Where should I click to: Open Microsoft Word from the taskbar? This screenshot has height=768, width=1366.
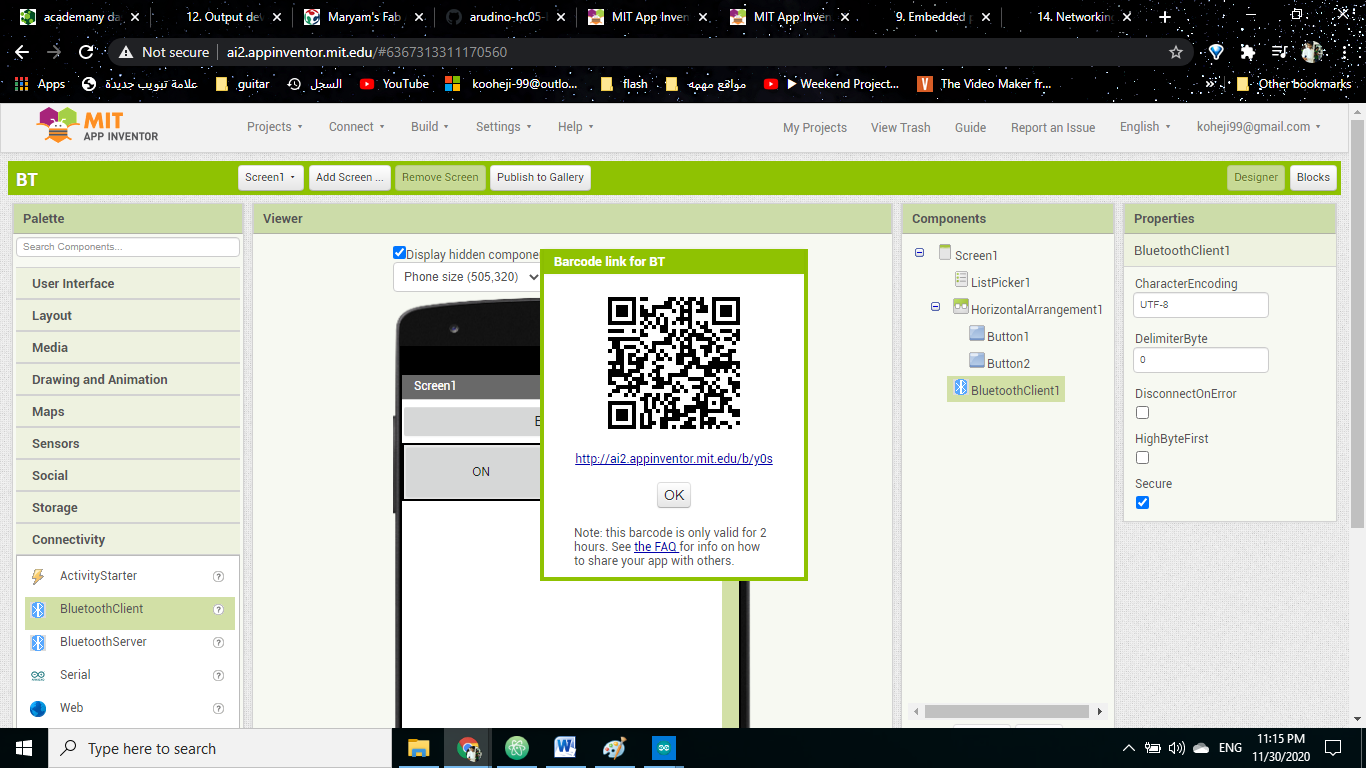click(565, 747)
